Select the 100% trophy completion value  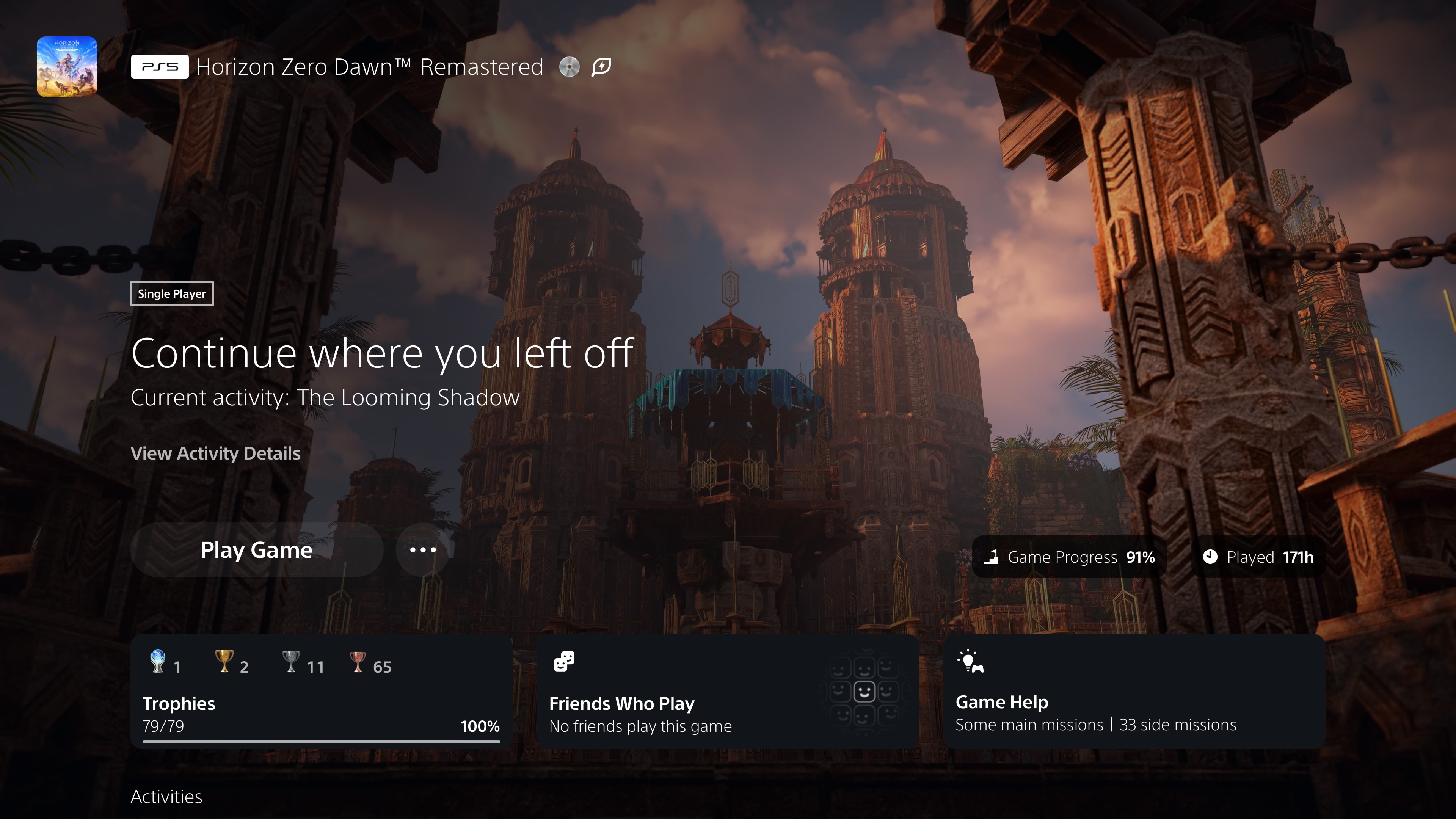pyautogui.click(x=480, y=726)
